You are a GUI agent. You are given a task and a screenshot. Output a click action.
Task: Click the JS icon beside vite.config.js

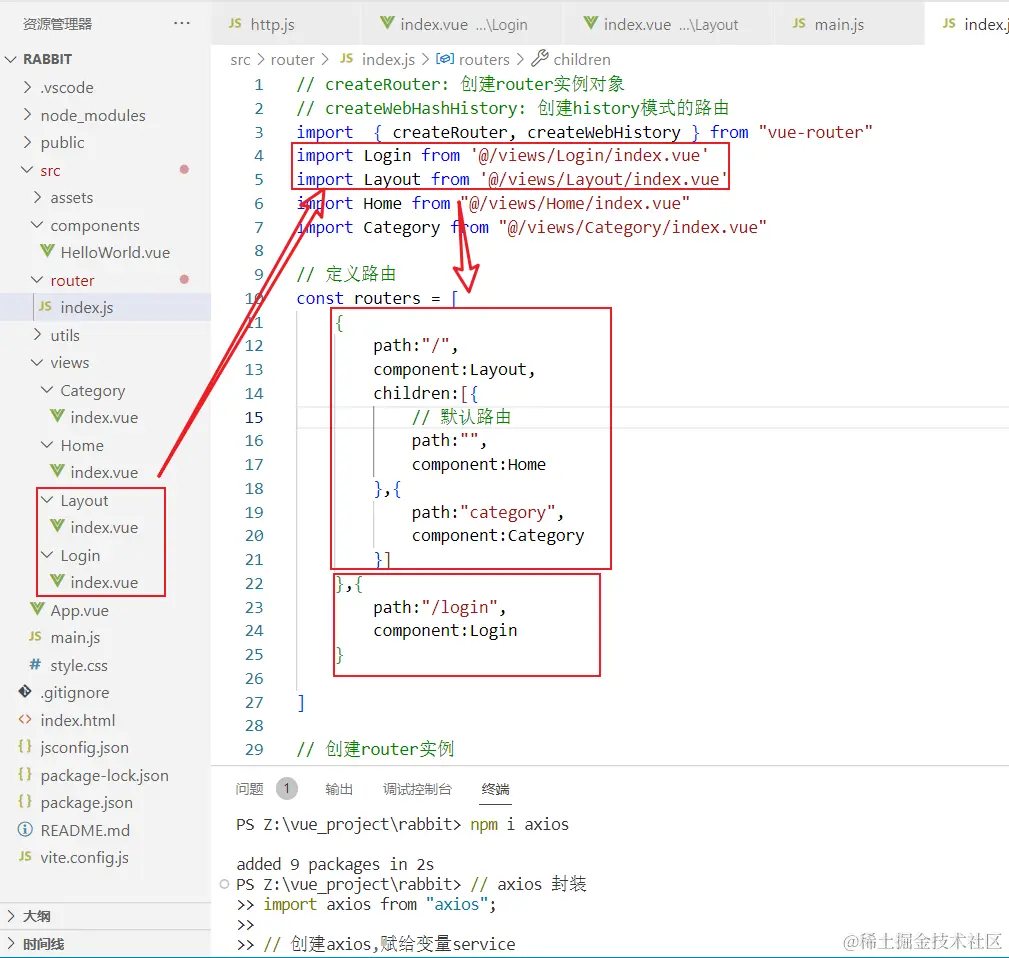25,856
